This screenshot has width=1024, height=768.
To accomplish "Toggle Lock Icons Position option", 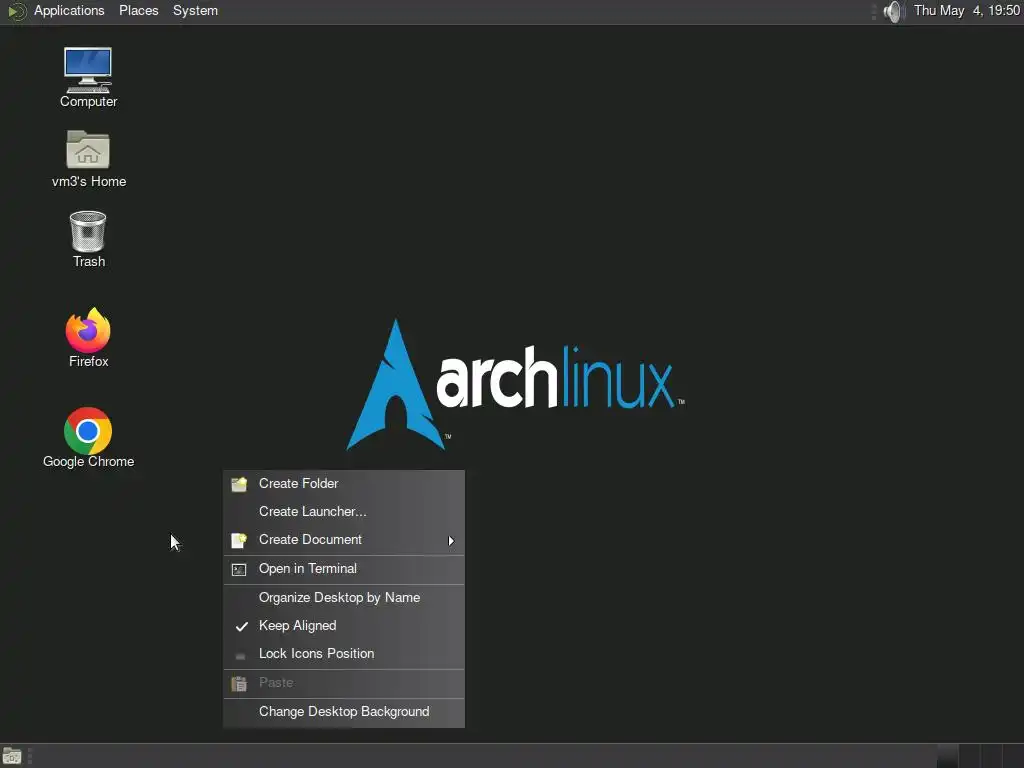I will [344, 654].
